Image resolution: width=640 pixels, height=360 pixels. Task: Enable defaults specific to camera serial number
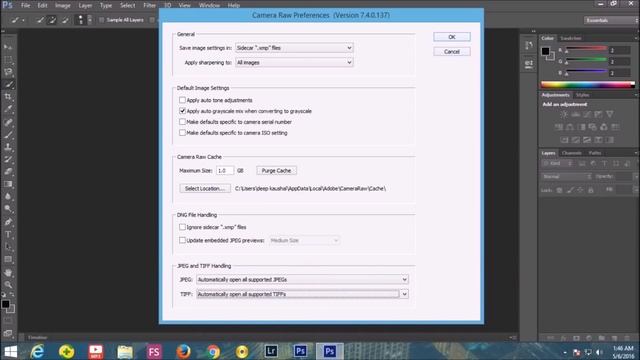(x=182, y=122)
